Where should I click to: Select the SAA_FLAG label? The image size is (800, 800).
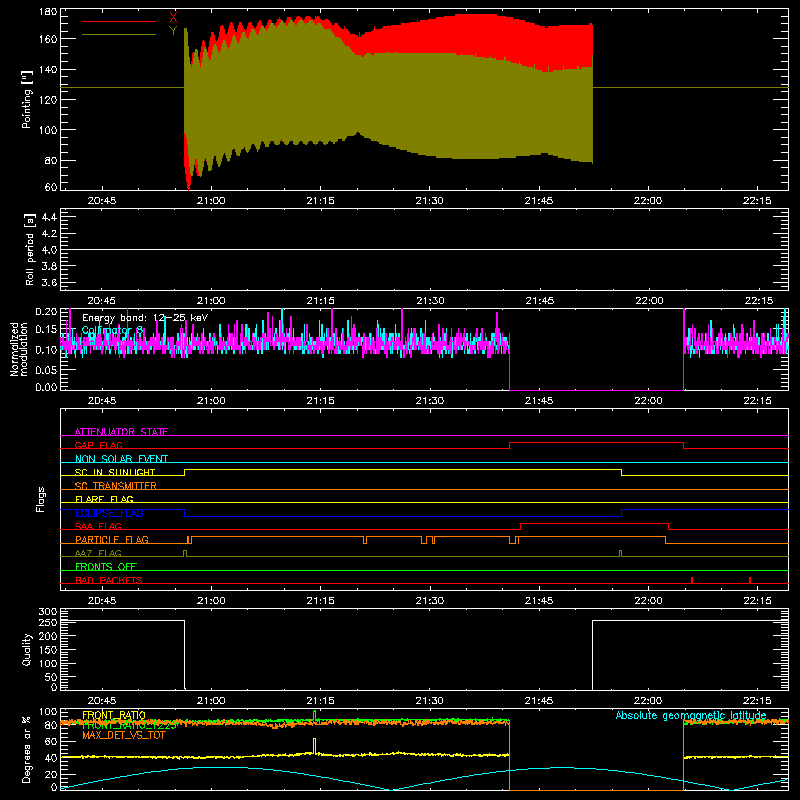tap(98, 526)
